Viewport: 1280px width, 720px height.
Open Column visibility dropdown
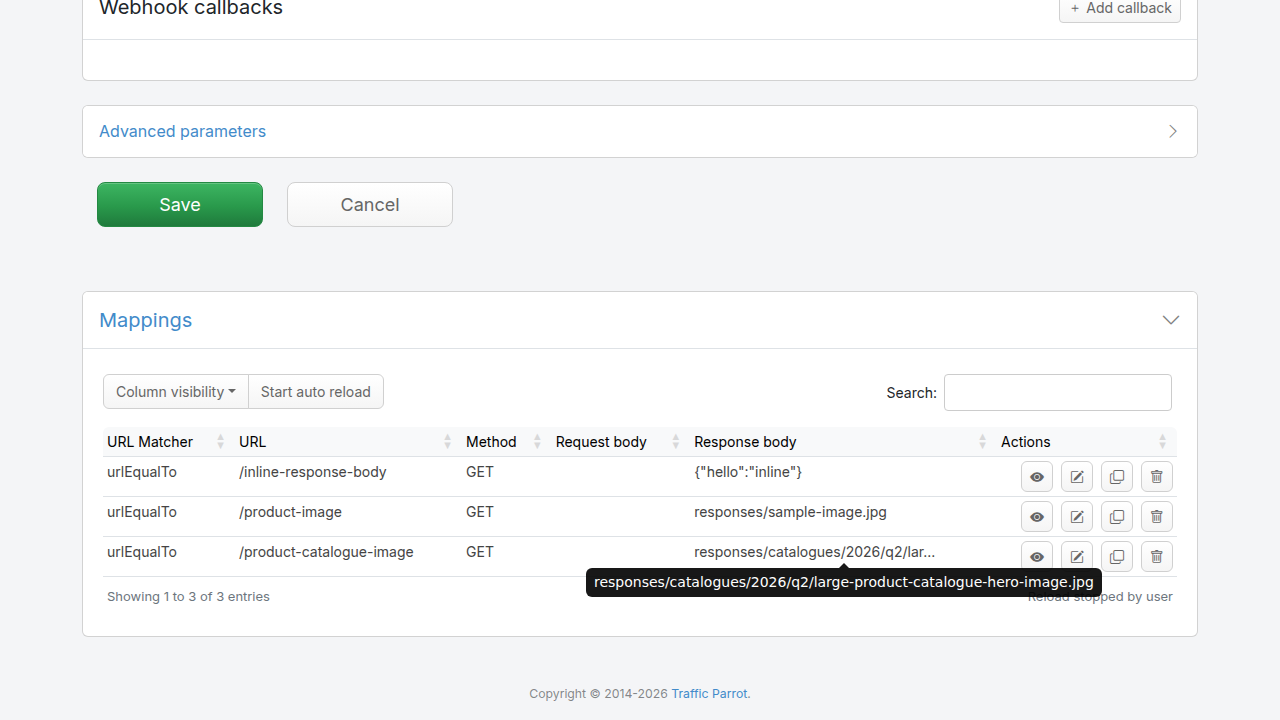click(176, 392)
